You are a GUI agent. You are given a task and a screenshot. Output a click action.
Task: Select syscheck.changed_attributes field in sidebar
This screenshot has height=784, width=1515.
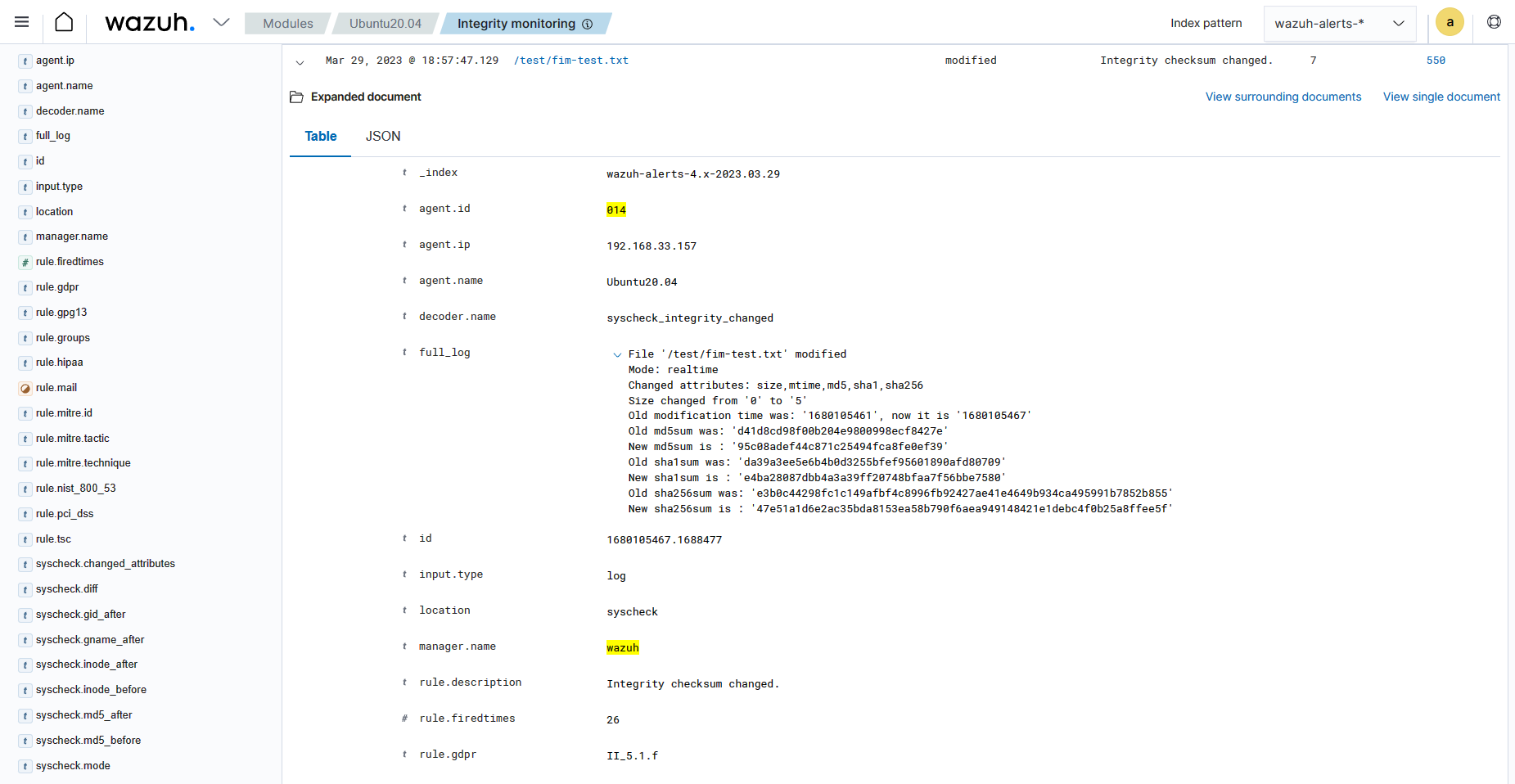tap(105, 564)
